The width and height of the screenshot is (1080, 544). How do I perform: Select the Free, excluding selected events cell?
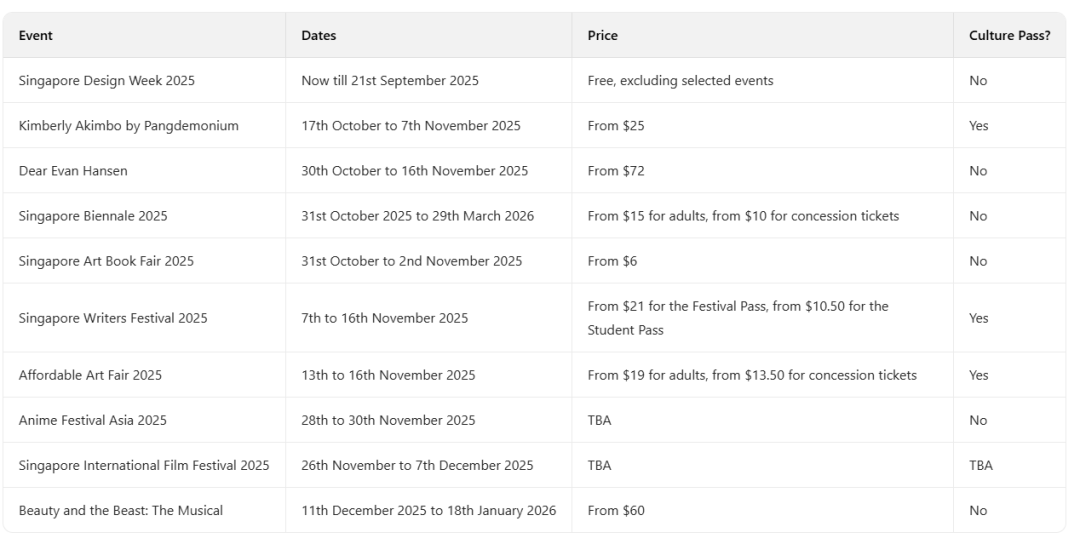tap(681, 81)
